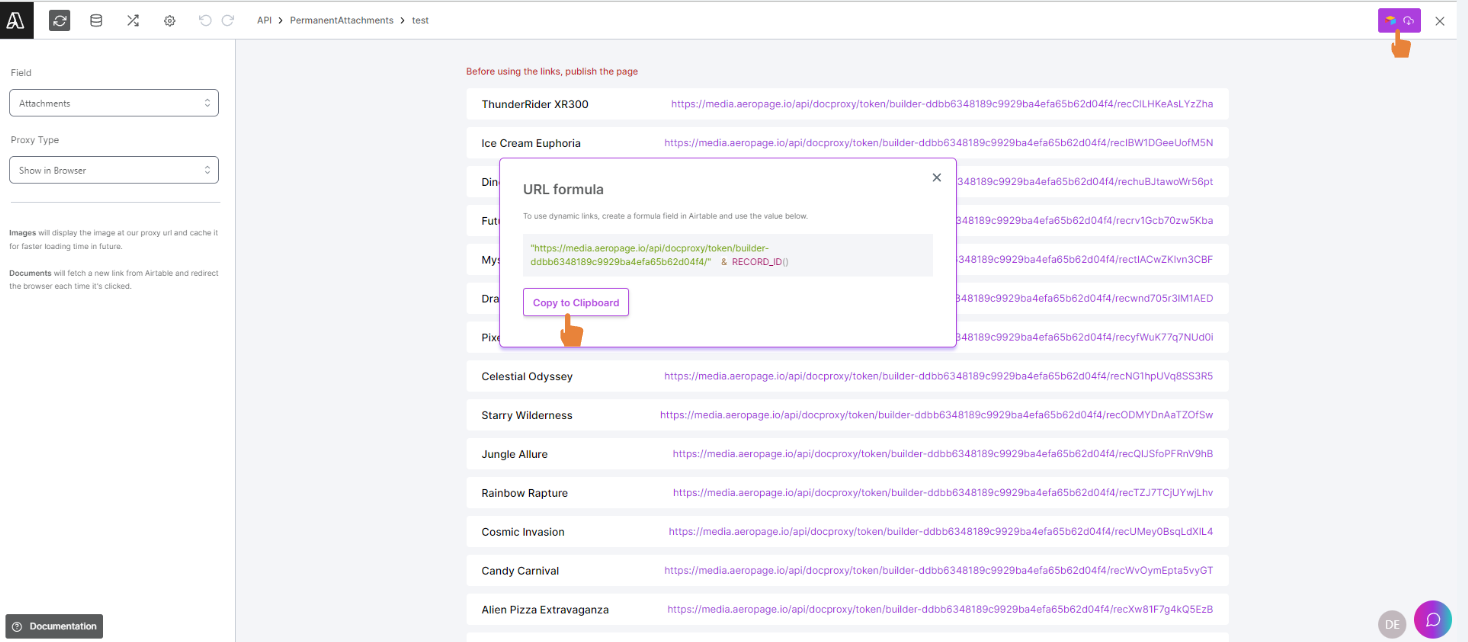Click Alien Pizza Extravaganza row name
Viewport: 1468px width, 642px height.
click(545, 609)
